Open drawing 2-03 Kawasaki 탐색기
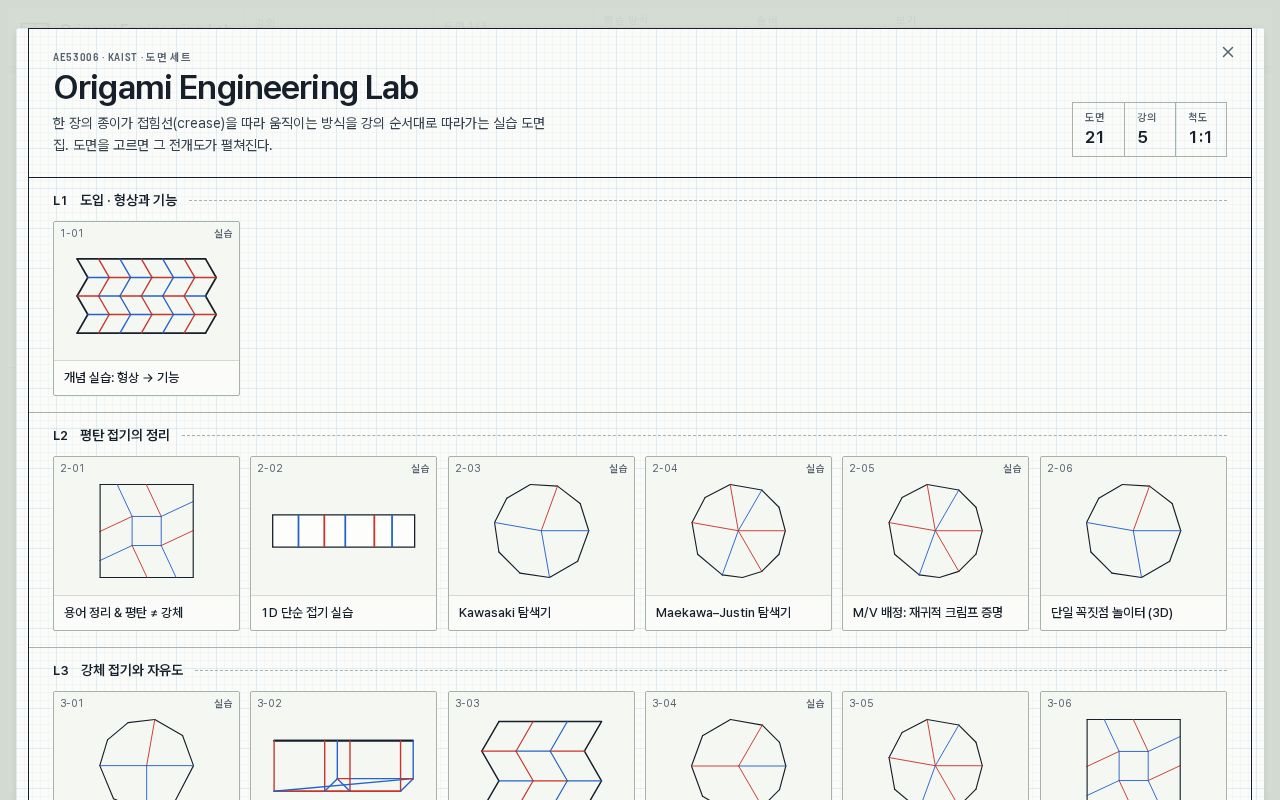The width and height of the screenshot is (1280, 800). click(x=541, y=543)
